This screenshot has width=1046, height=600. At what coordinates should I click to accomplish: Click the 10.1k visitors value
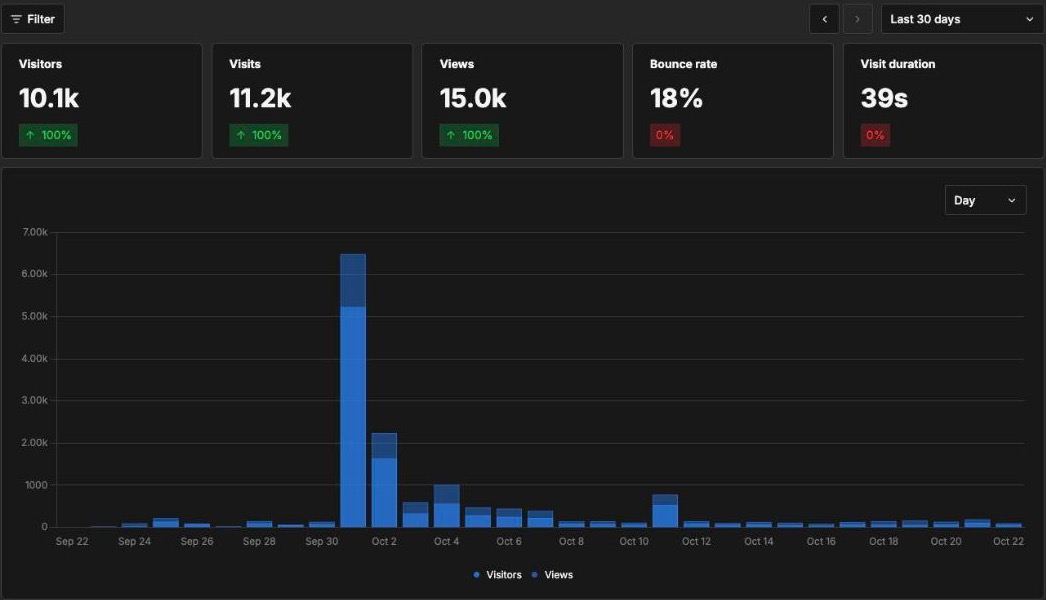pyautogui.click(x=49, y=98)
